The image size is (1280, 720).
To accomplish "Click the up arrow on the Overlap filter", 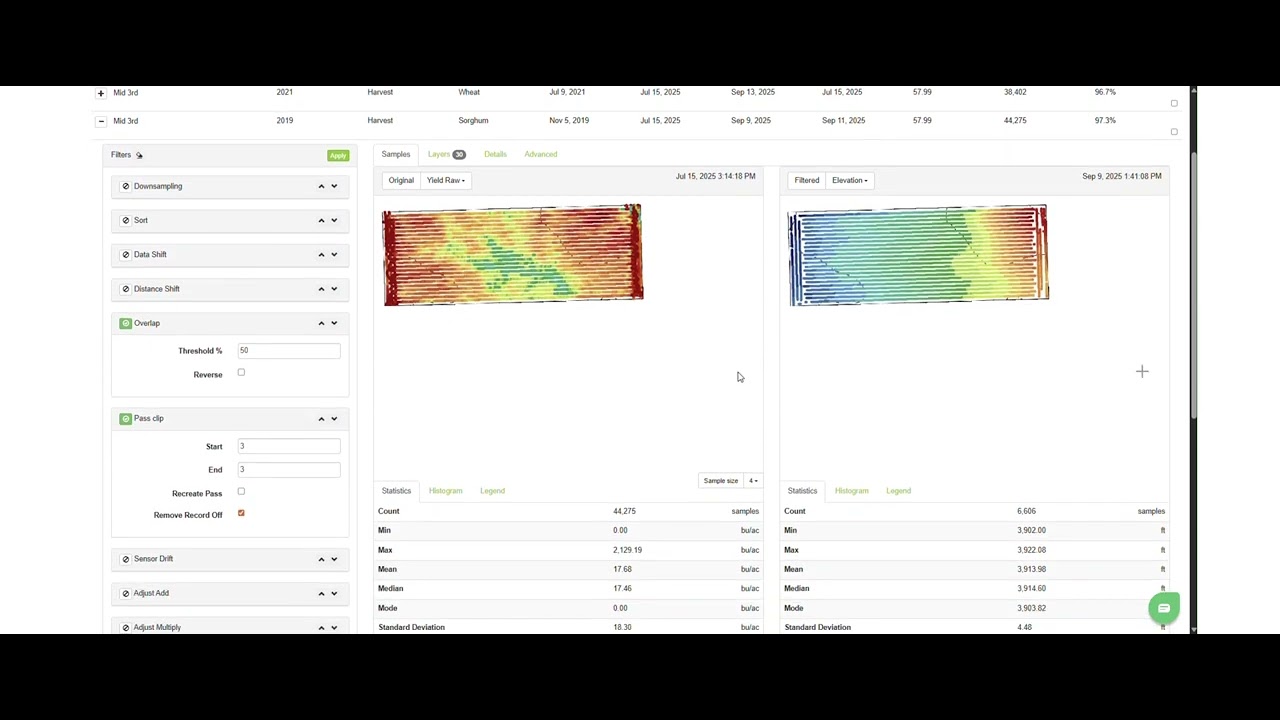I will (x=321, y=323).
